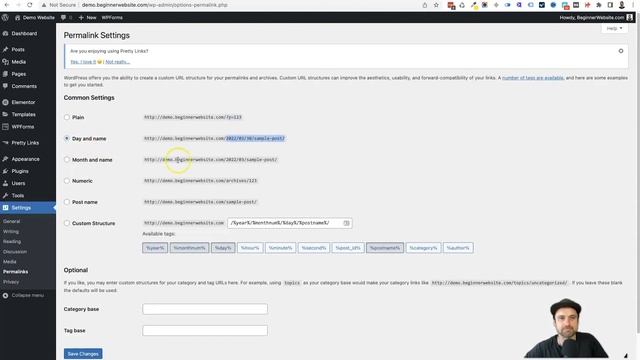This screenshot has width=640, height=360.
Task: Open the Howdy account menu
Action: tap(596, 18)
